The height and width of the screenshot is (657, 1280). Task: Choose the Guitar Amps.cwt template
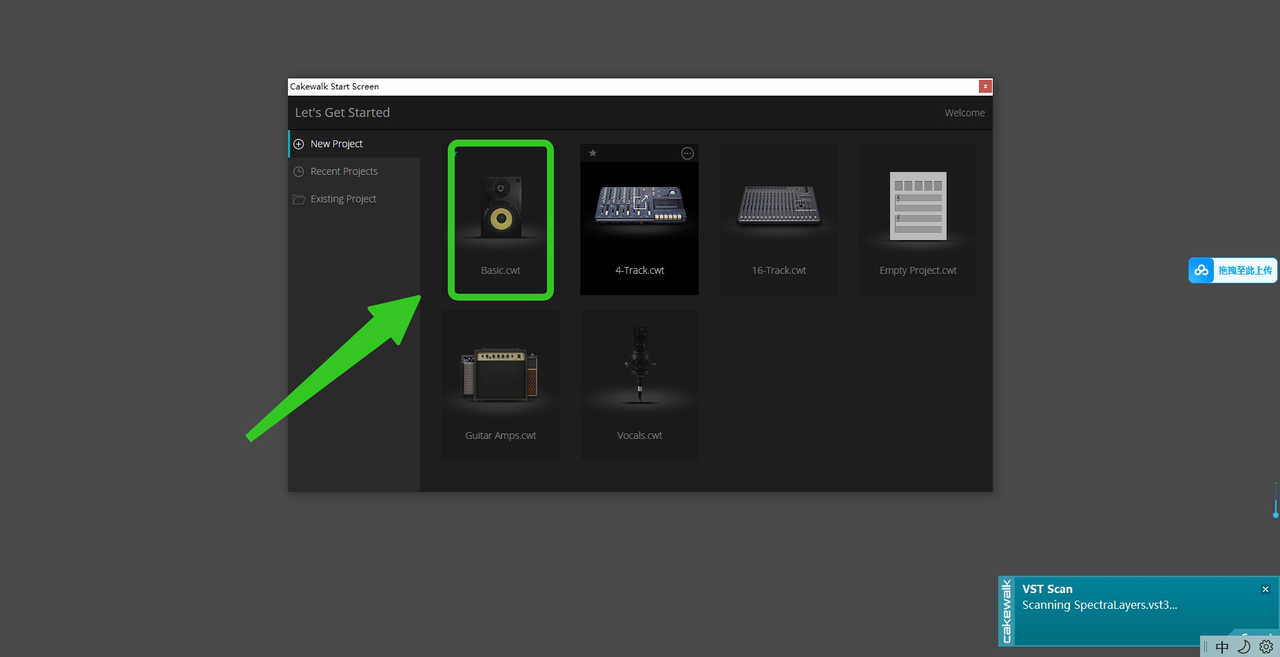500,385
